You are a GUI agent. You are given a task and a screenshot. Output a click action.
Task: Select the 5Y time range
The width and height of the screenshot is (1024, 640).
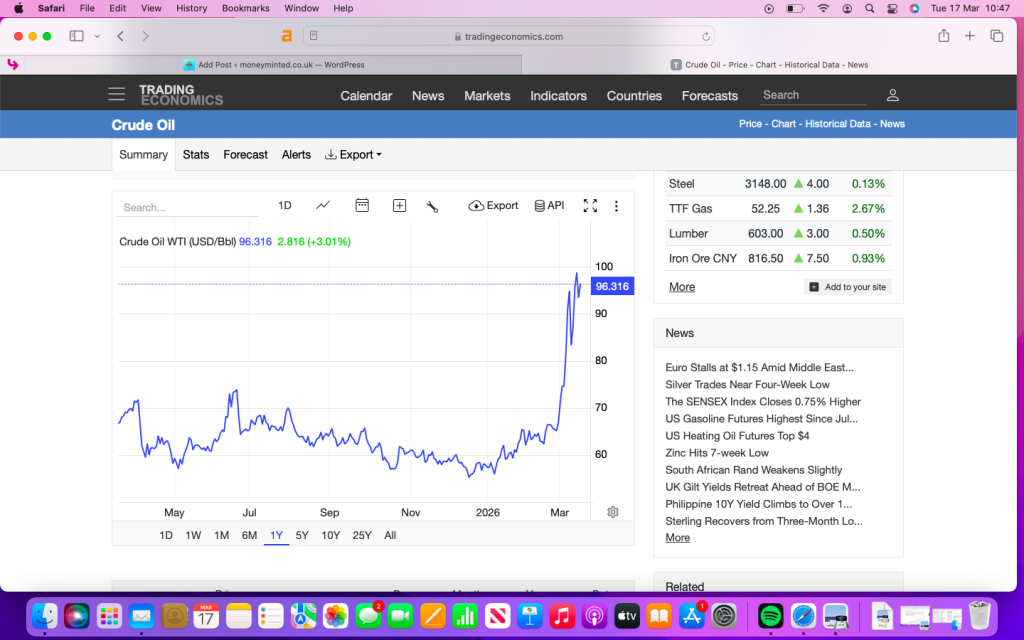302,535
